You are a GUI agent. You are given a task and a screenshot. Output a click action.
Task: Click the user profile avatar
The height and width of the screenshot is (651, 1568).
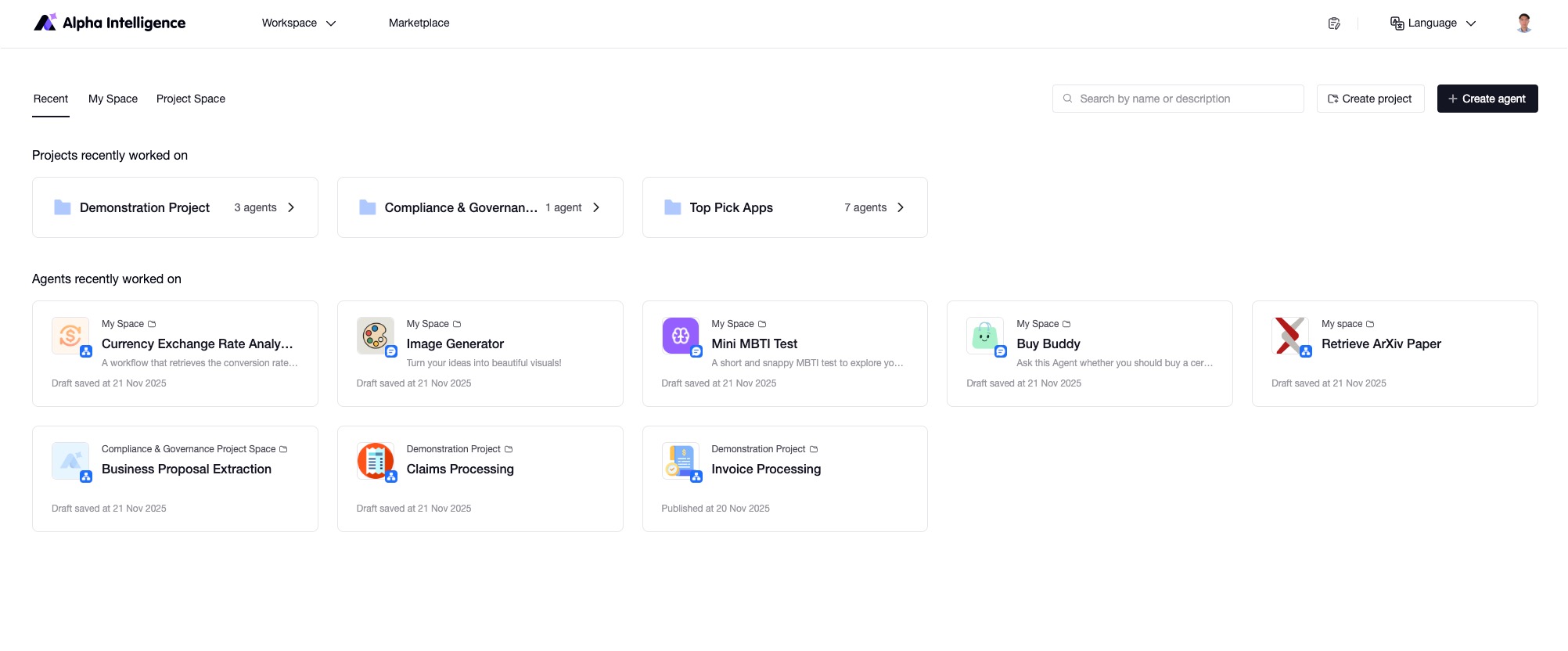pyautogui.click(x=1523, y=23)
